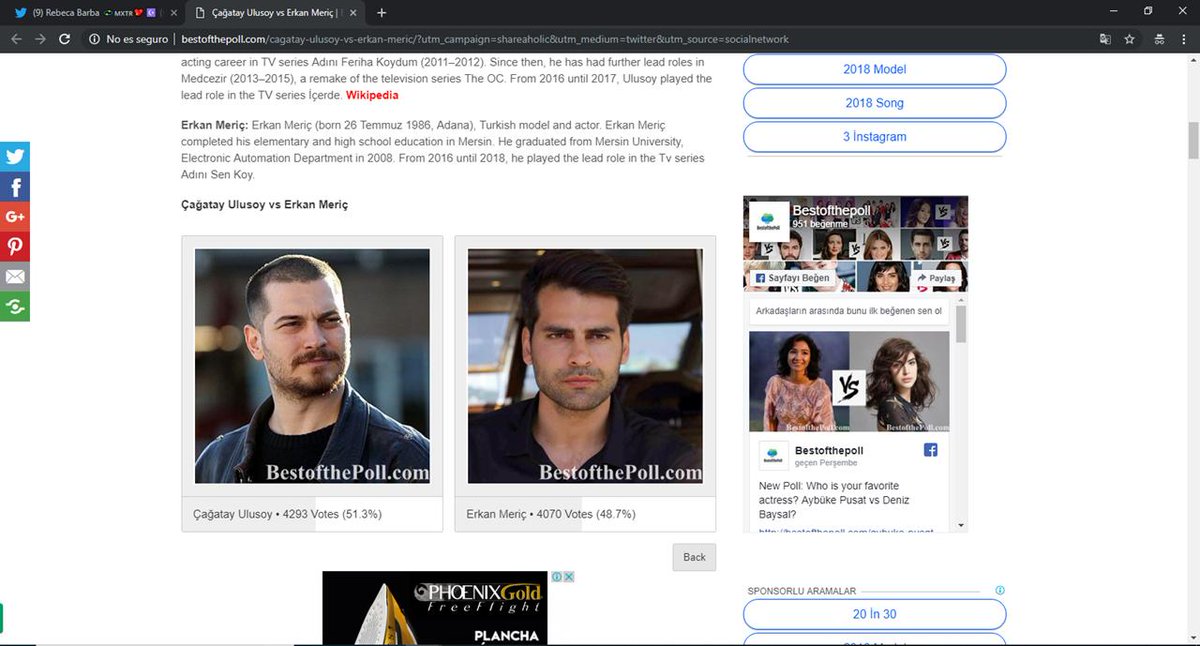Share page via Twitter sidebar icon
The height and width of the screenshot is (646, 1200).
pyautogui.click(x=14, y=157)
